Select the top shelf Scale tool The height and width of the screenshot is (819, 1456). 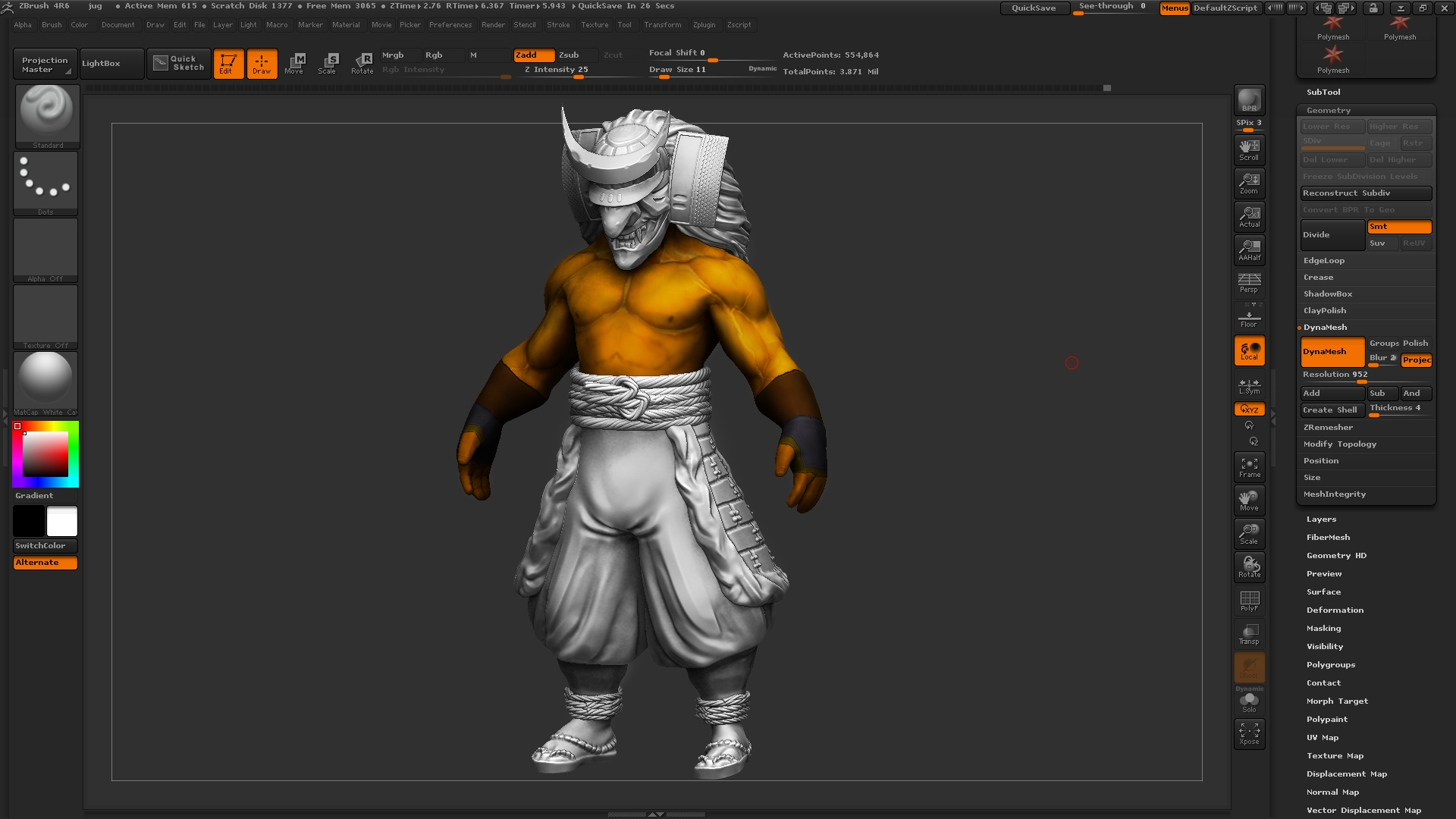[328, 64]
